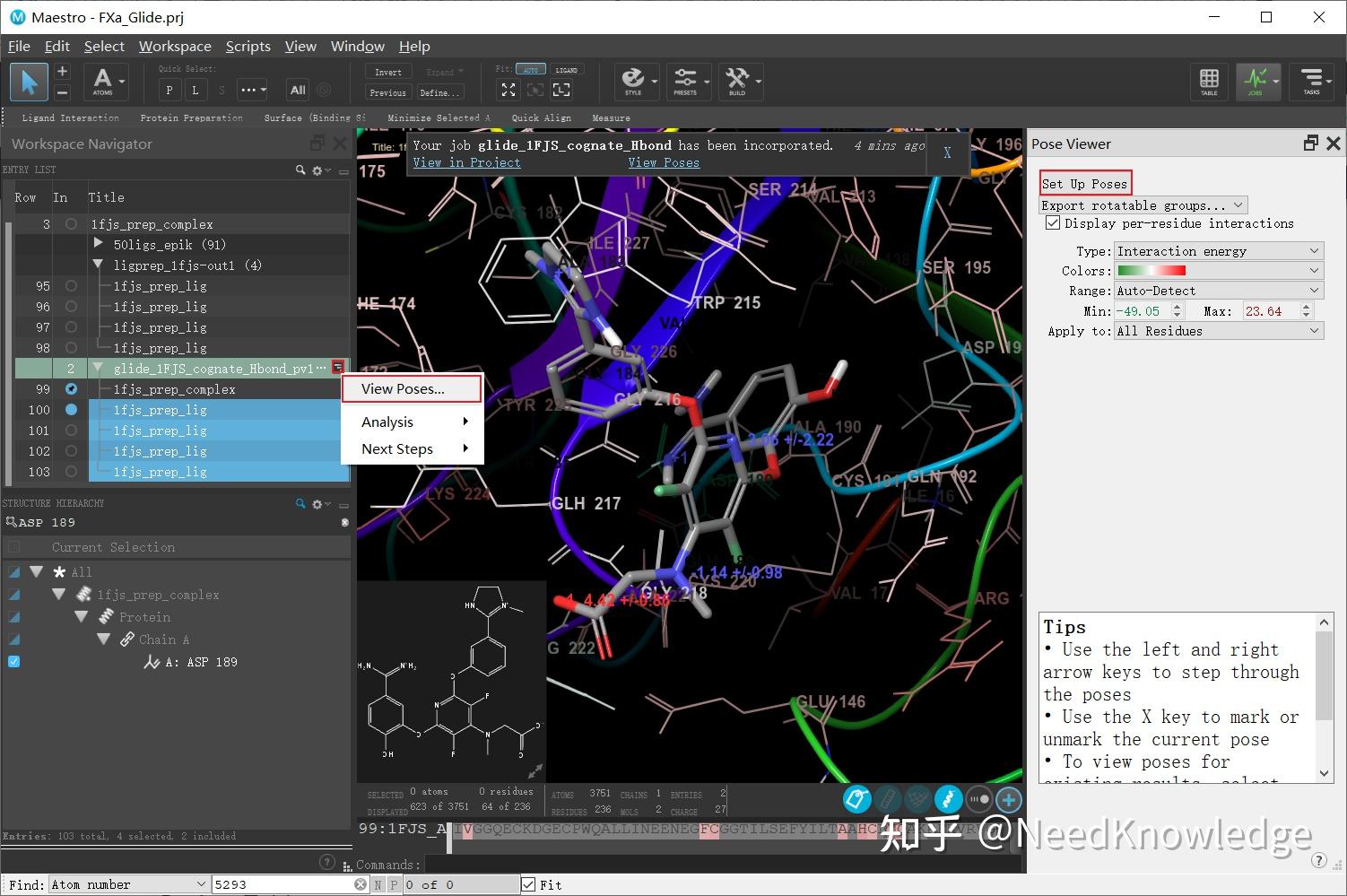
Task: Choose View Poses from context menu
Action: point(403,388)
